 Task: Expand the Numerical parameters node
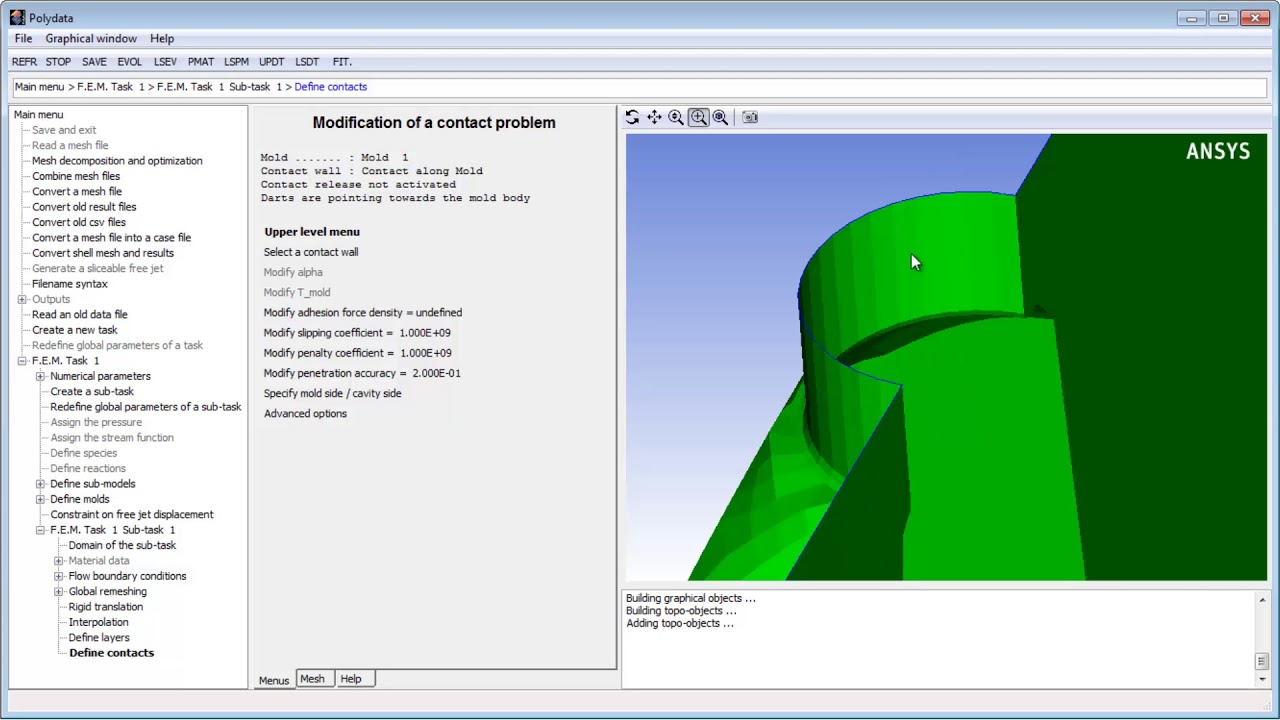[40, 376]
